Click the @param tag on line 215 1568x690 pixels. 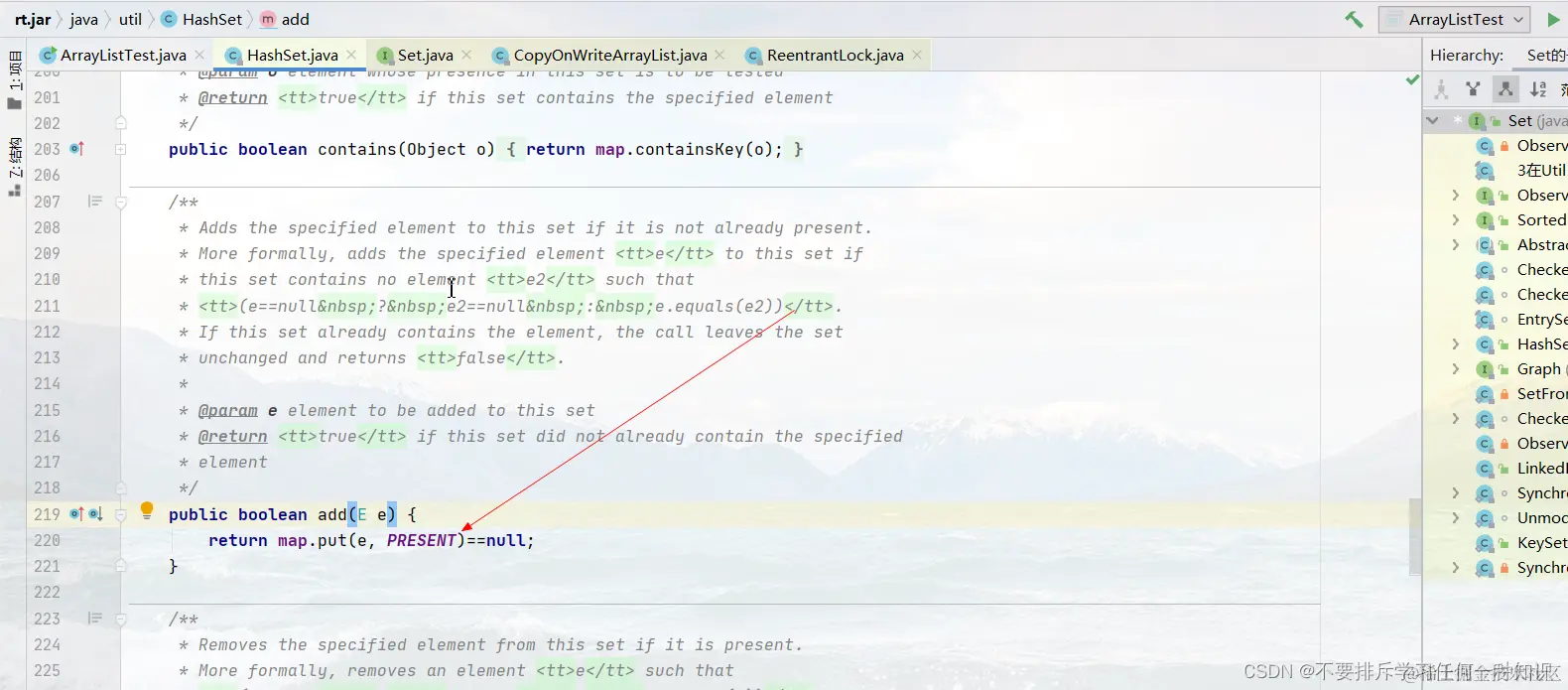pos(227,410)
